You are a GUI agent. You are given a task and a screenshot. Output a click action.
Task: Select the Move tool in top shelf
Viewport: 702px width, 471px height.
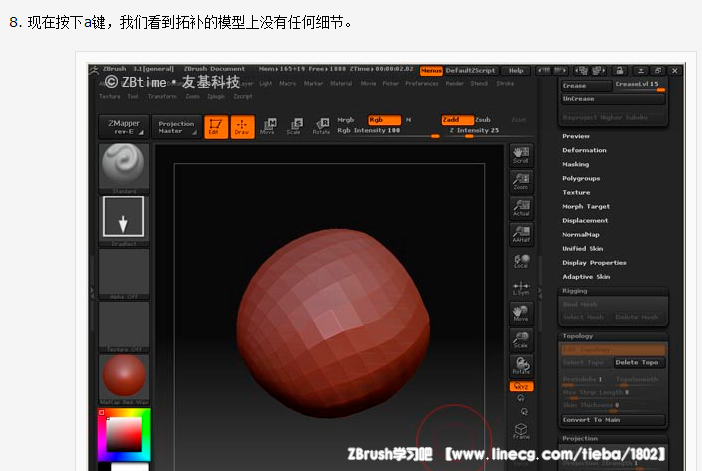[x=268, y=126]
